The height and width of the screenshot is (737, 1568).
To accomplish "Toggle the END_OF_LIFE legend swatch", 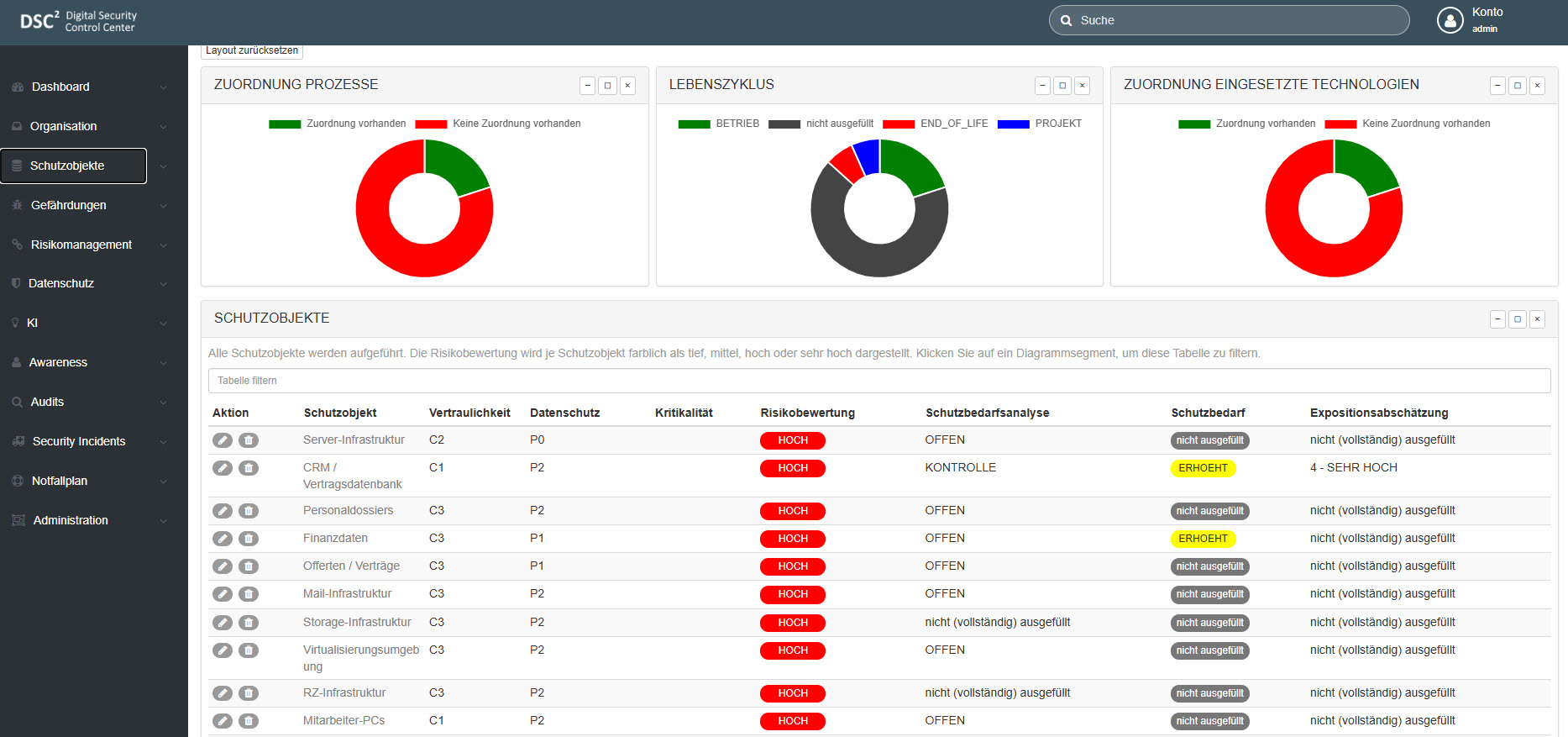I will coord(899,124).
